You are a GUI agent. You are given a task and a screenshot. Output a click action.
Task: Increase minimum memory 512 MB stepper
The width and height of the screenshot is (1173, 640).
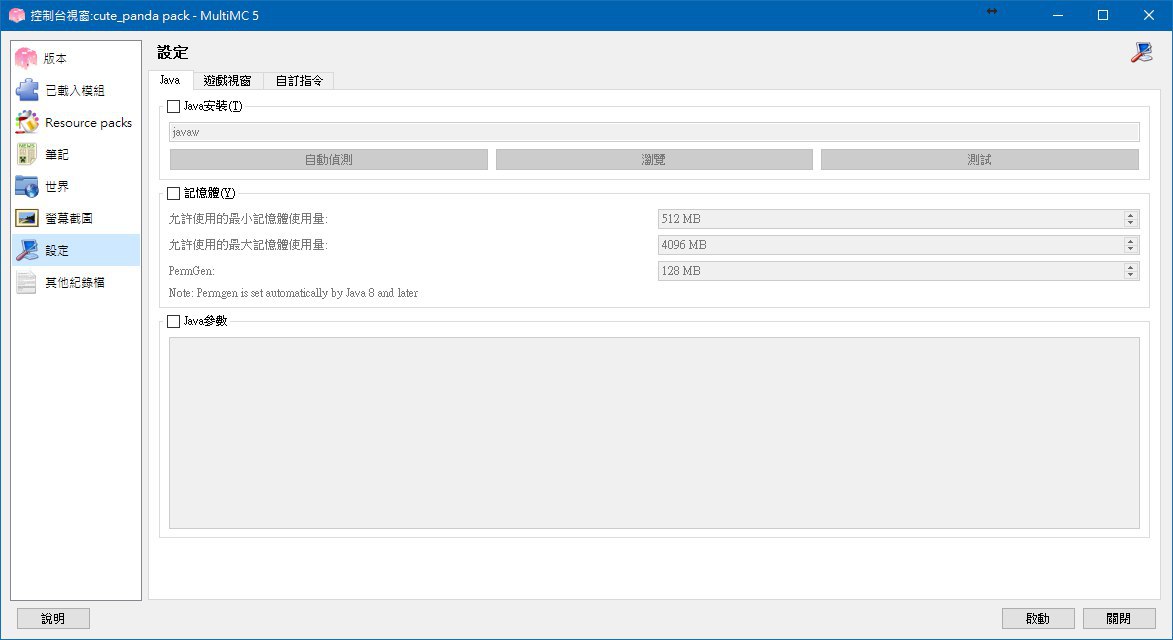[1130, 215]
